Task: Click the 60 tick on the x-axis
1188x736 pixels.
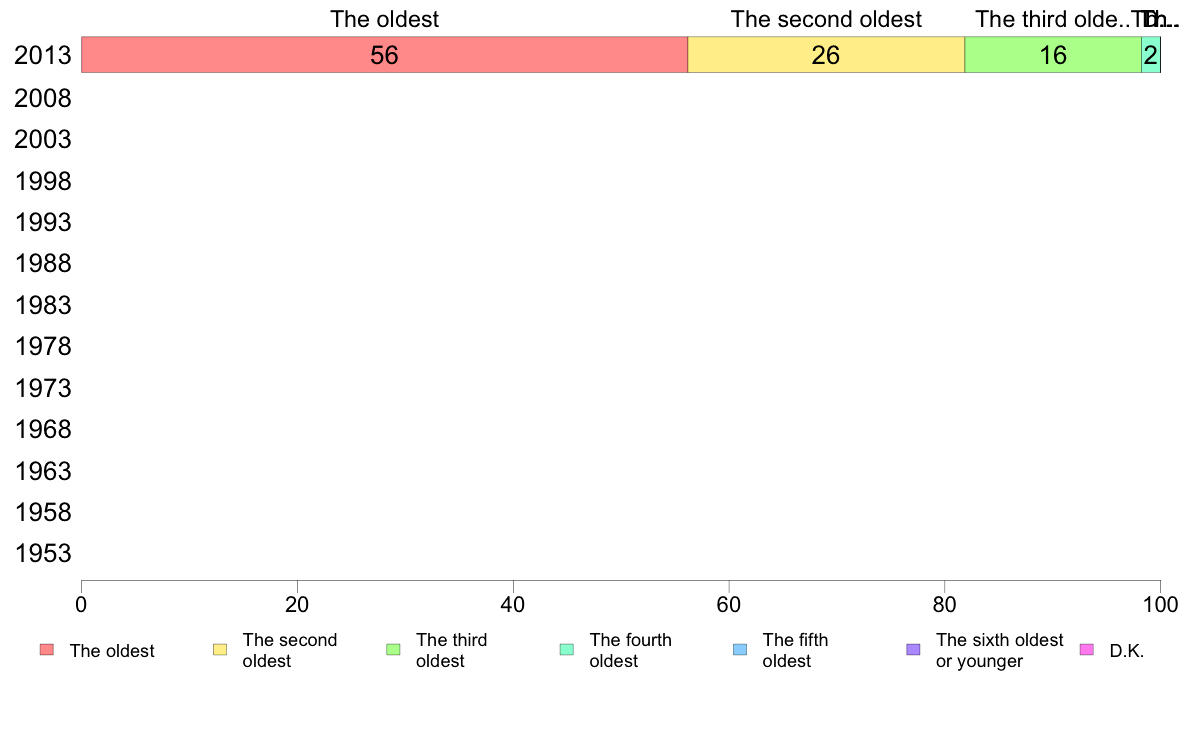Action: (729, 604)
